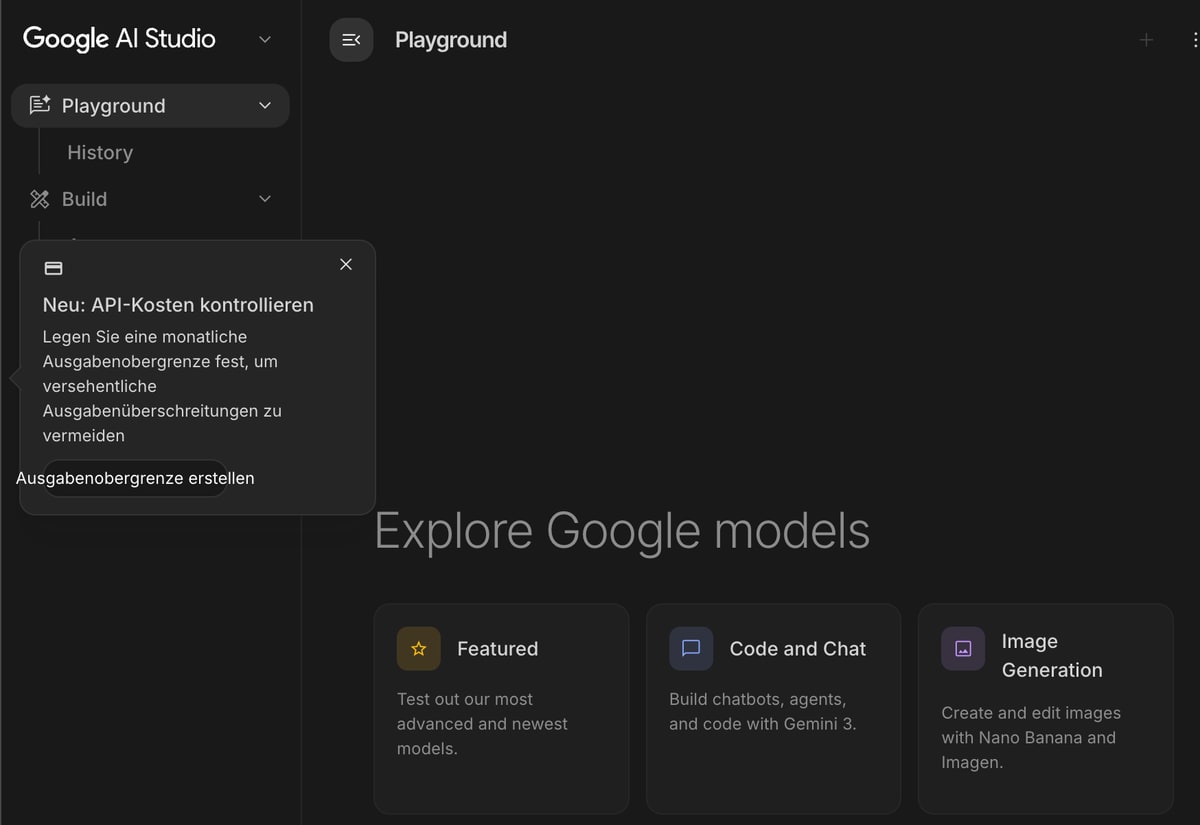Screen dimensions: 1200x825
Task: Open the three-dot overflow menu
Action: click(1193, 40)
